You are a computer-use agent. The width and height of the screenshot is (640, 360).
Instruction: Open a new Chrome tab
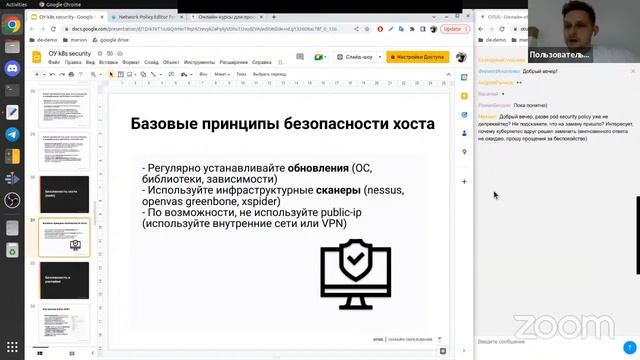[274, 17]
